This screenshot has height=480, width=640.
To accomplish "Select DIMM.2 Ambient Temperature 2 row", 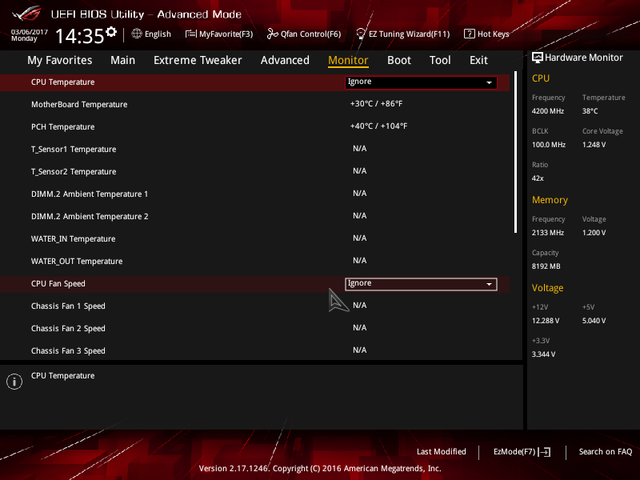I will [89, 217].
